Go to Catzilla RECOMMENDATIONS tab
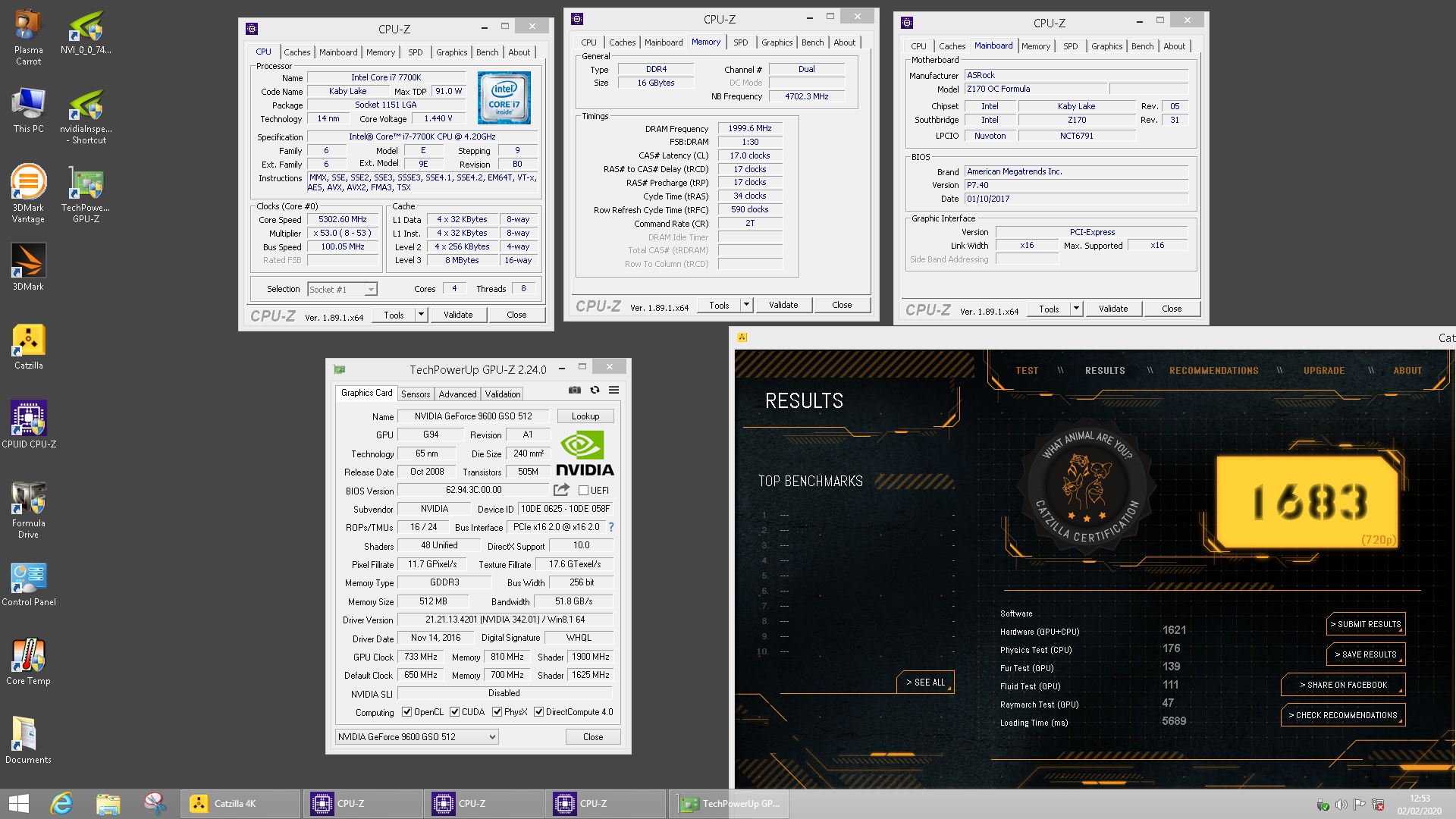 point(1213,371)
